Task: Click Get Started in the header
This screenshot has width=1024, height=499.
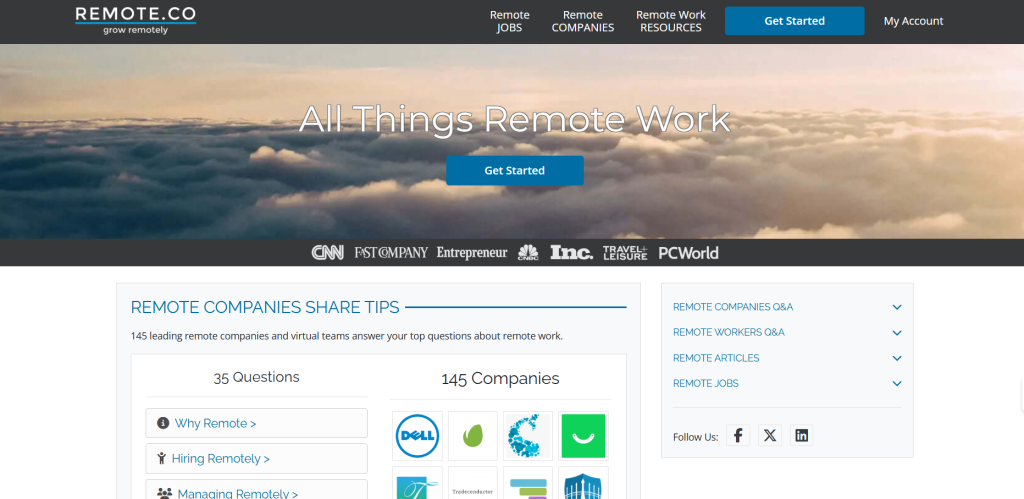Action: click(x=794, y=21)
